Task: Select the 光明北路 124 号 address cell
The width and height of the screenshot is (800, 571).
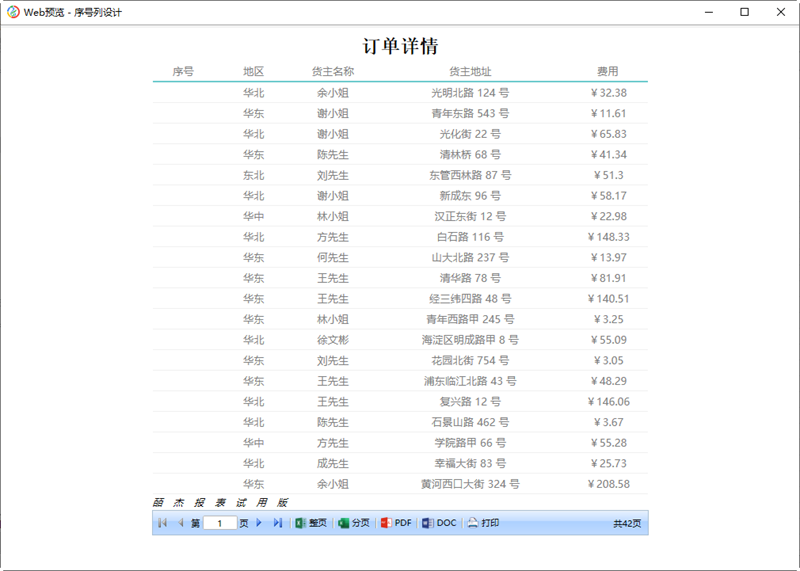Action: 470,93
